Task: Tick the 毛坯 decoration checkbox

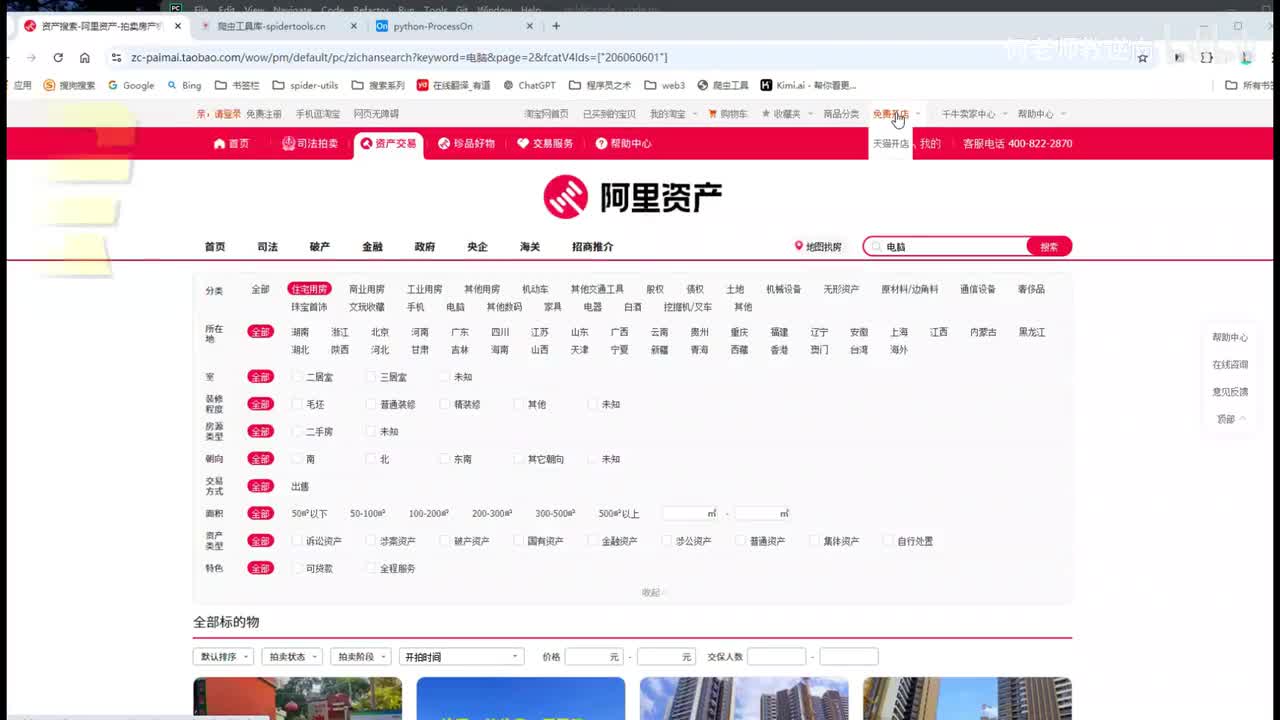Action: point(297,404)
